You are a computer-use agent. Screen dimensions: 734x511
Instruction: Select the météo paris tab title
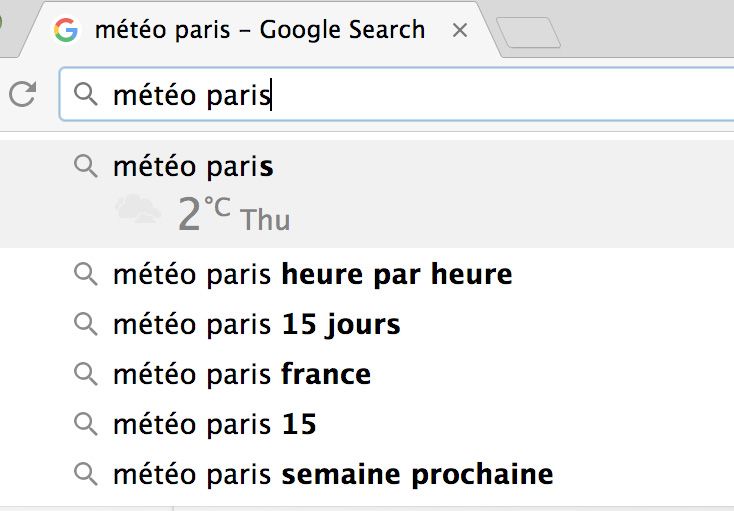[x=260, y=30]
